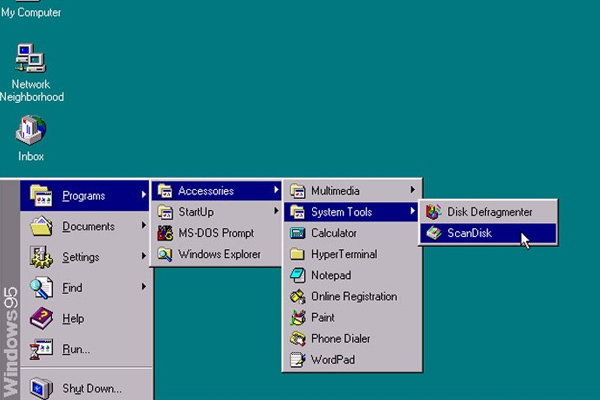
Task: Open Online Registration menu entry
Action: click(351, 296)
